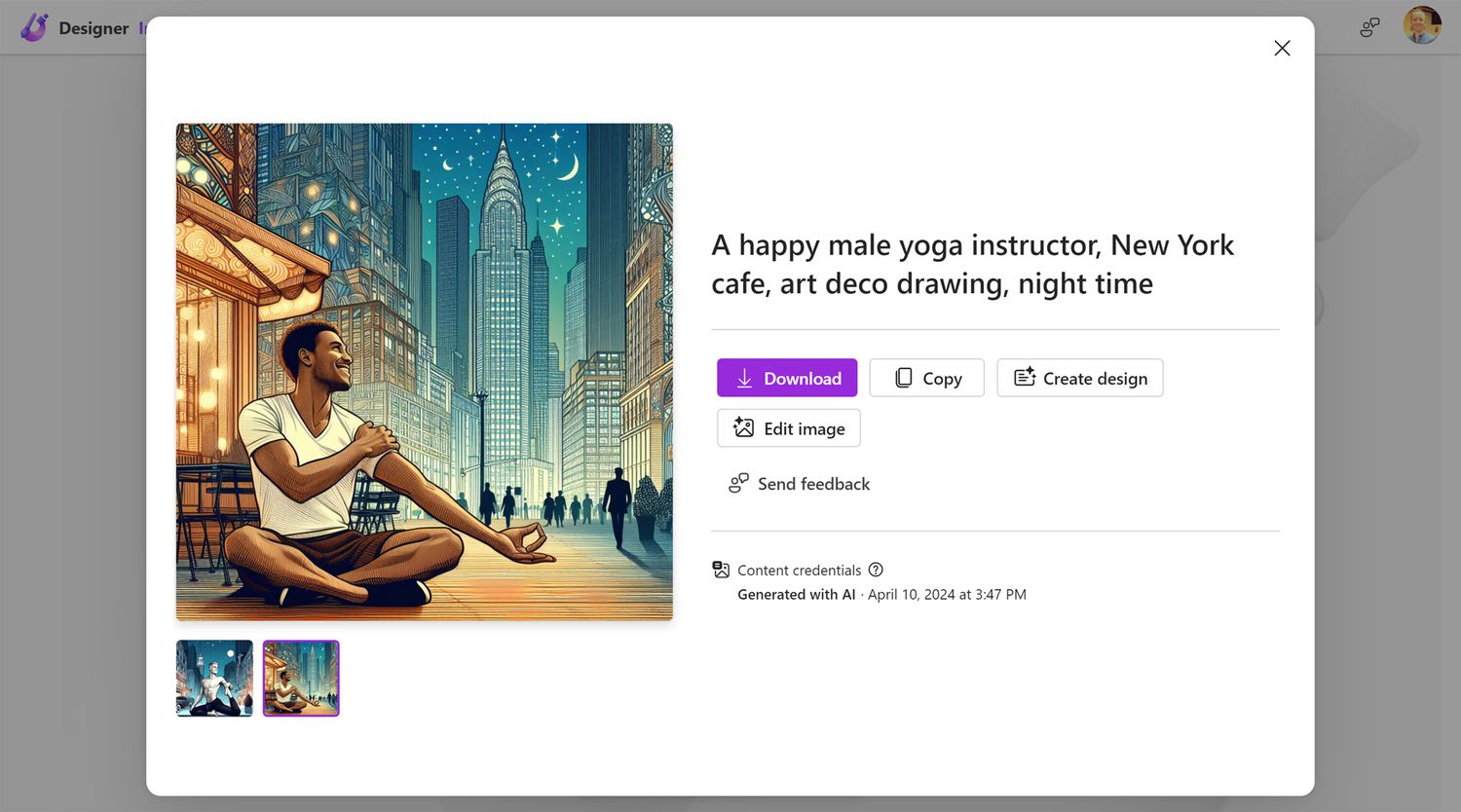Click the speech bubble icon beside Send feedback
The height and width of the screenshot is (812, 1461).
pos(739,483)
